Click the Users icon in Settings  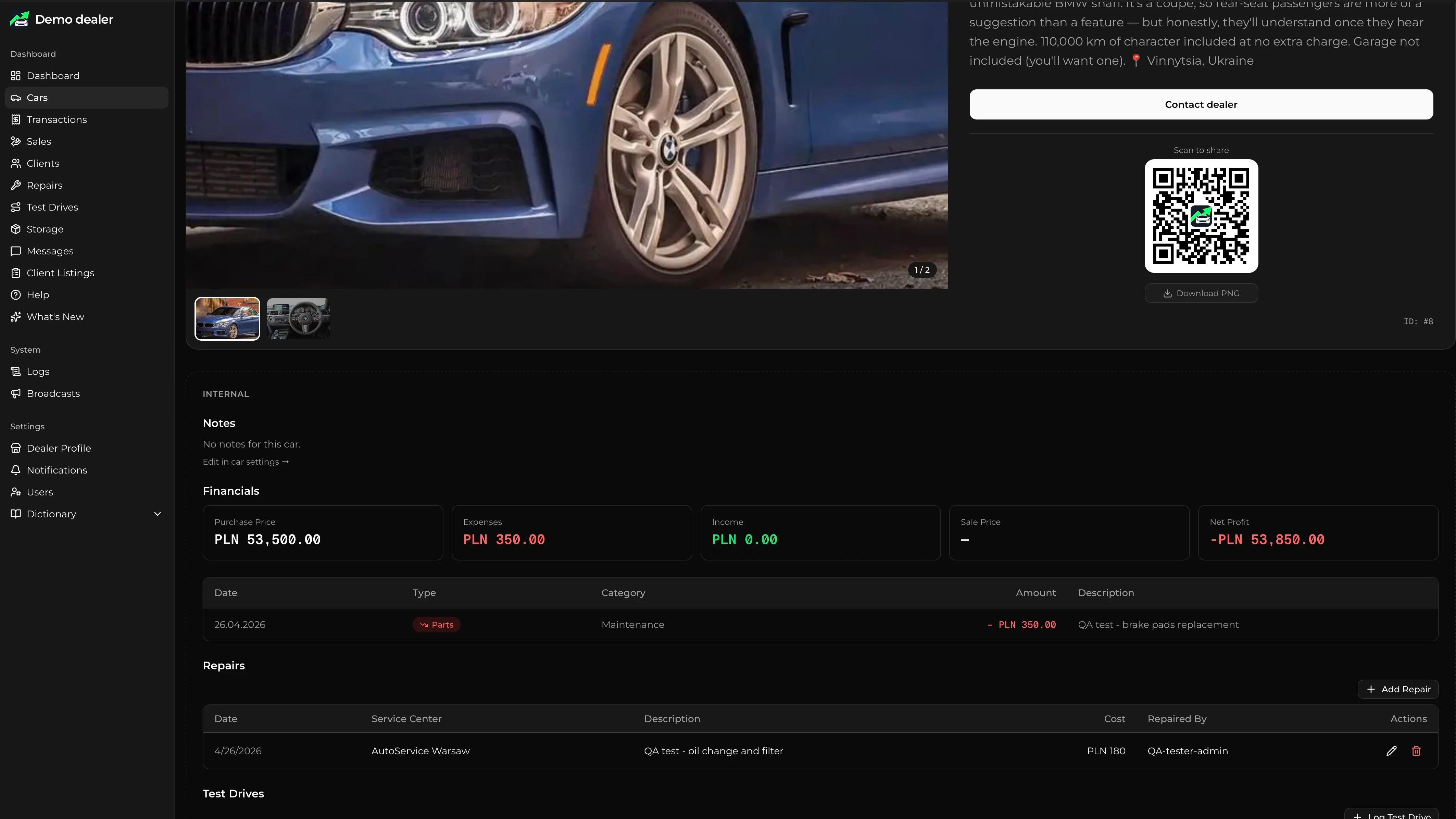[x=16, y=492]
